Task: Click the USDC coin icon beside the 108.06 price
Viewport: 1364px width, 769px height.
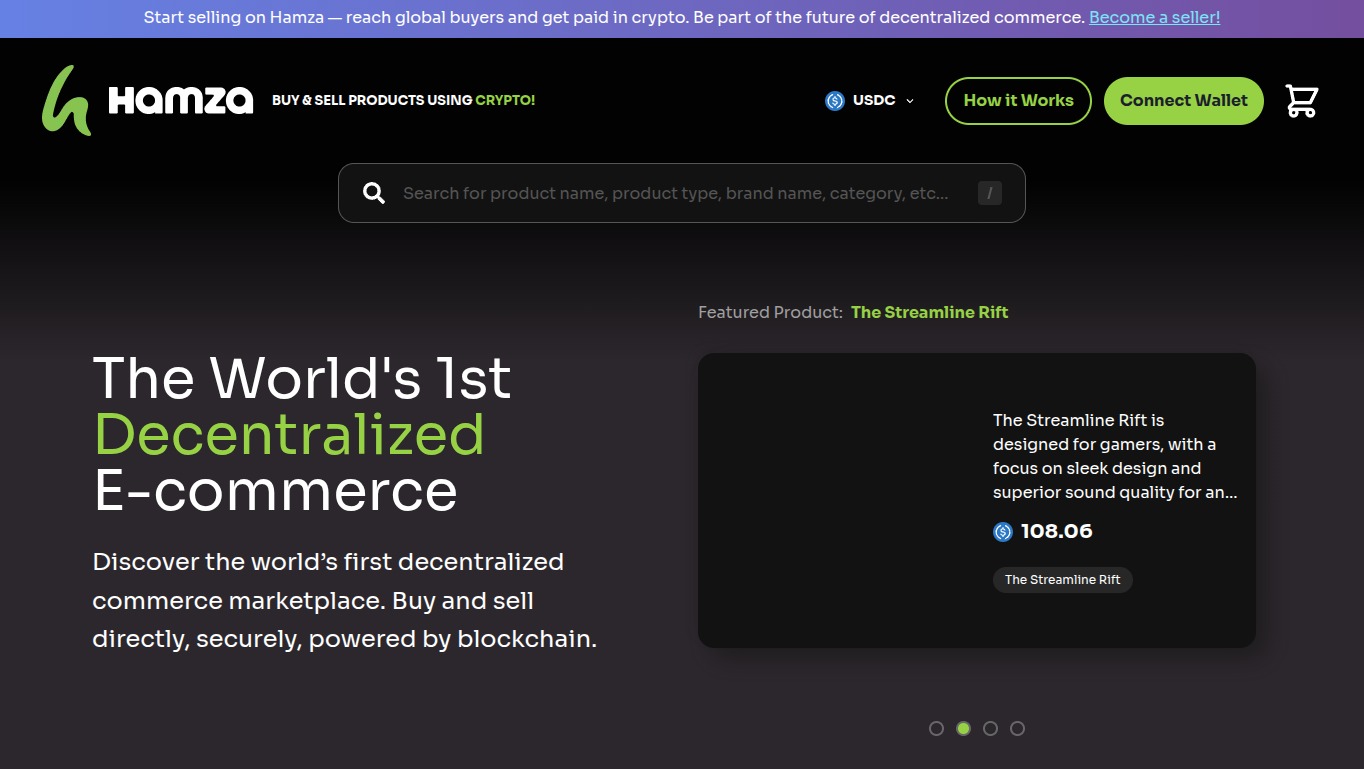Action: tap(1002, 531)
